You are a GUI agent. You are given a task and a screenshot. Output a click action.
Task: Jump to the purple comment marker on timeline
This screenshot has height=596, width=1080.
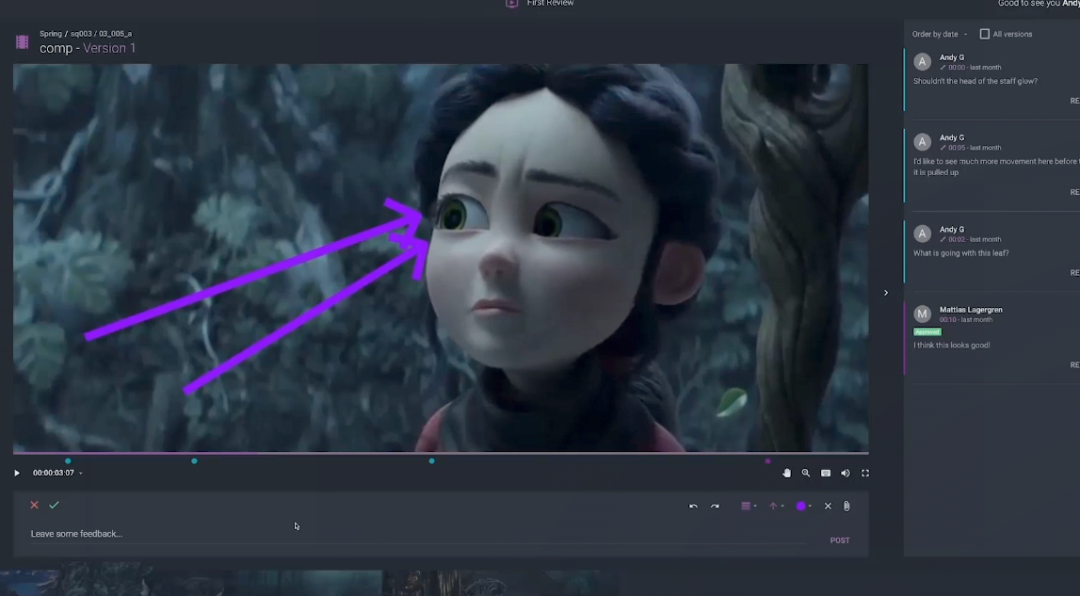point(768,462)
